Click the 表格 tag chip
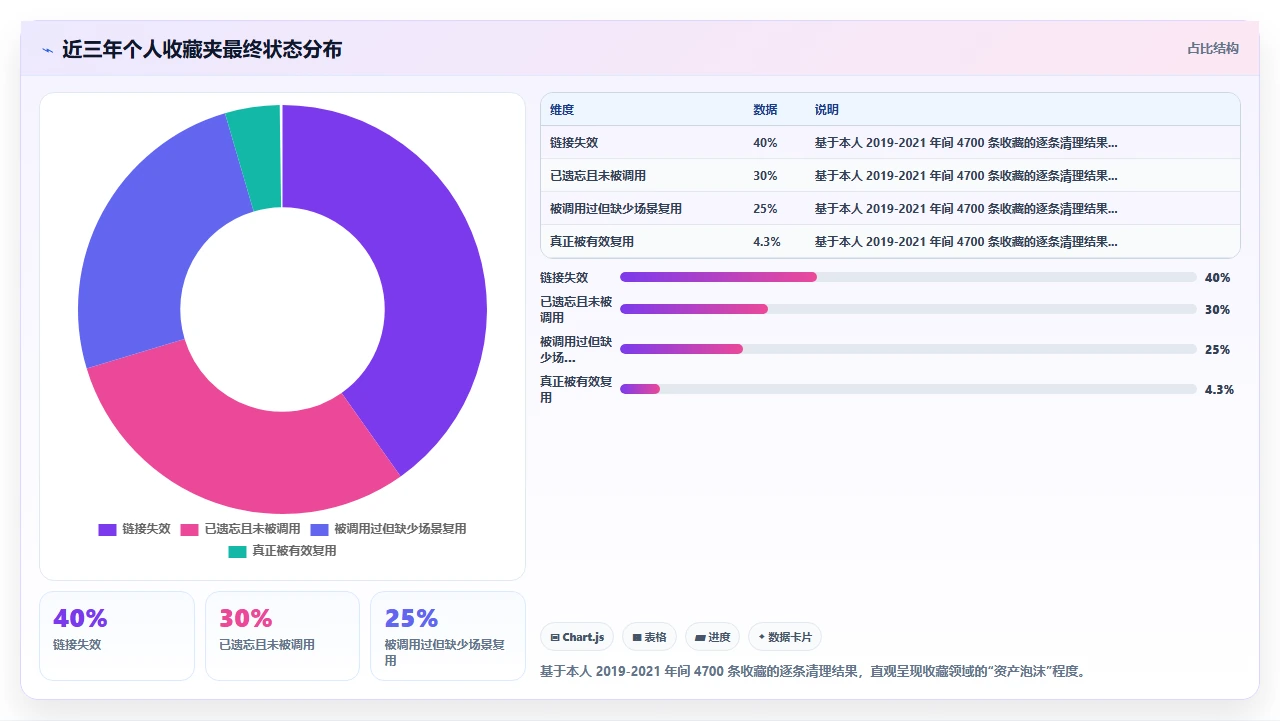1280x721 pixels. pyautogui.click(x=650, y=637)
